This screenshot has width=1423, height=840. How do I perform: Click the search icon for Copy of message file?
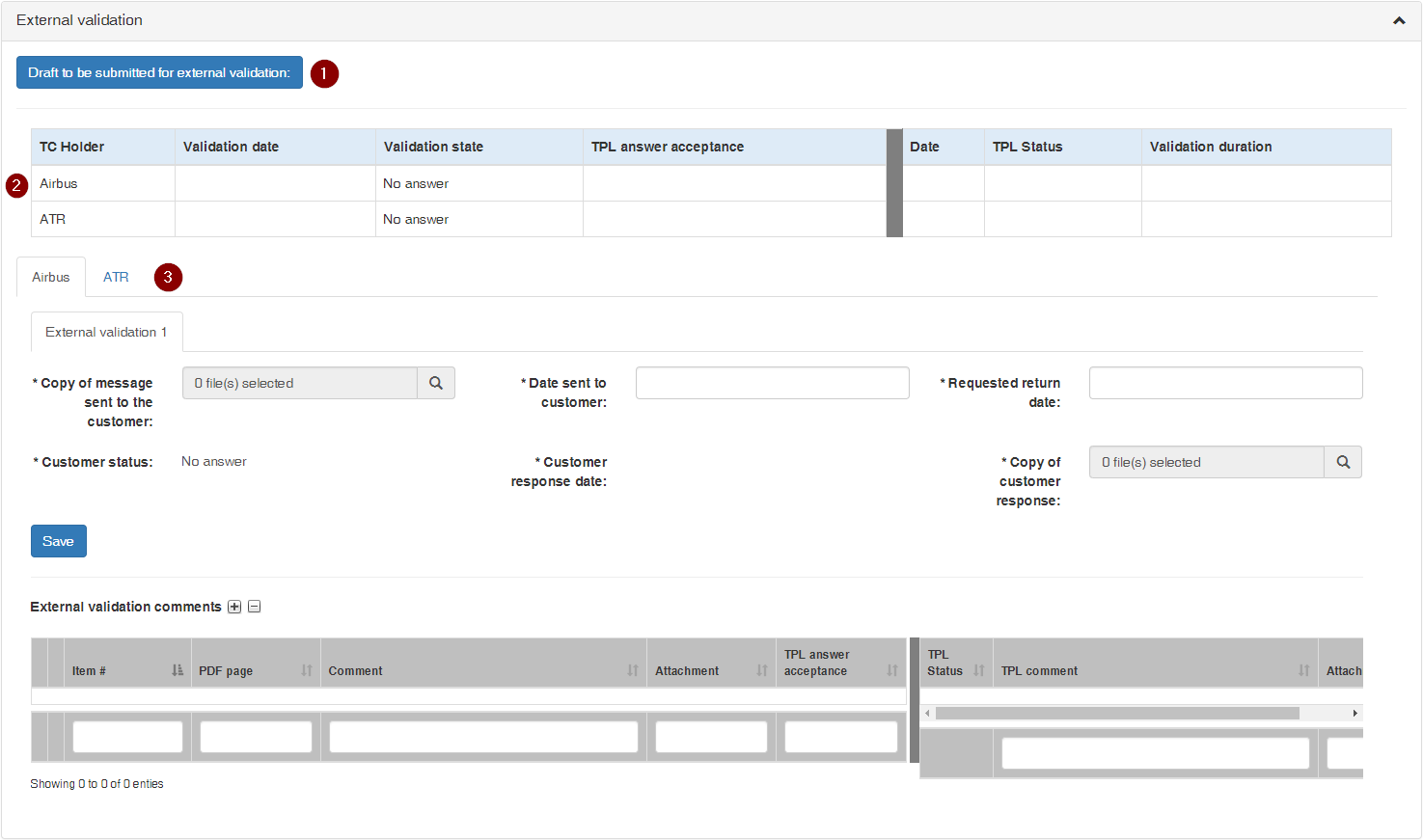[436, 383]
